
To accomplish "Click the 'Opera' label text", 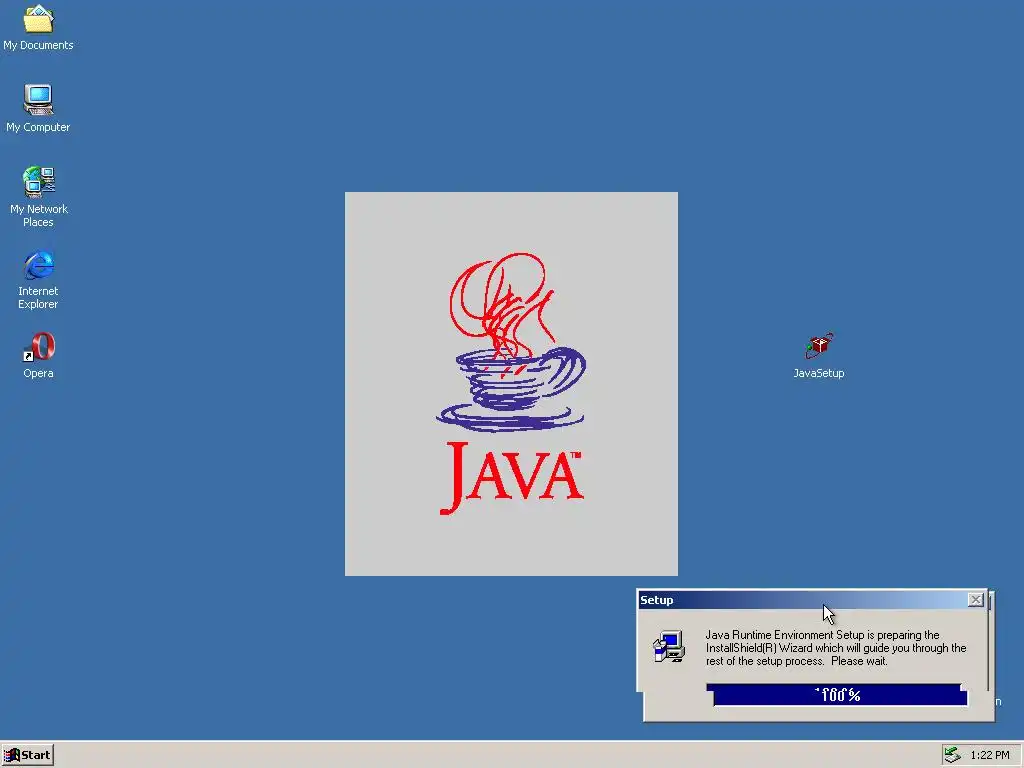I will [39, 373].
